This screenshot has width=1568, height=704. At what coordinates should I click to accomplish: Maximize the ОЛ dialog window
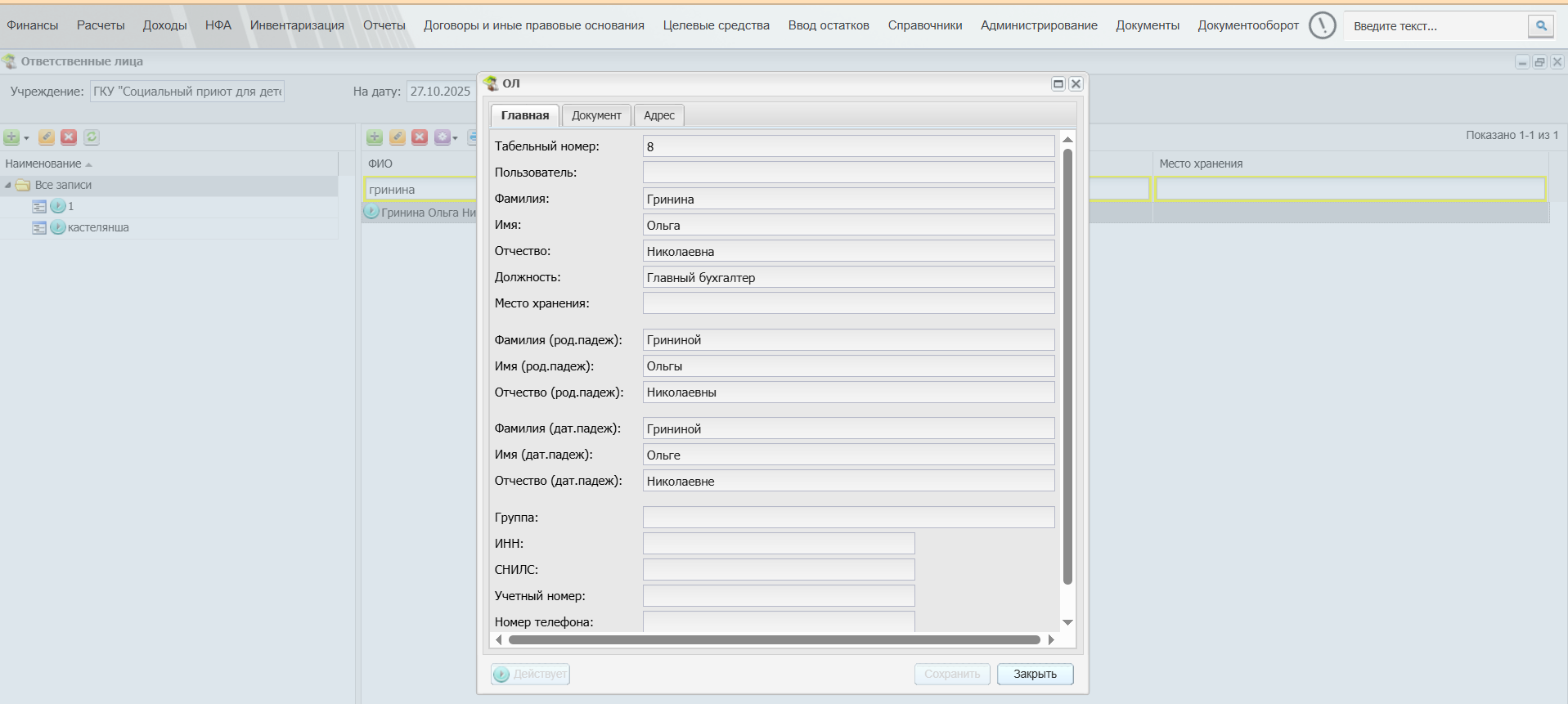tap(1058, 83)
